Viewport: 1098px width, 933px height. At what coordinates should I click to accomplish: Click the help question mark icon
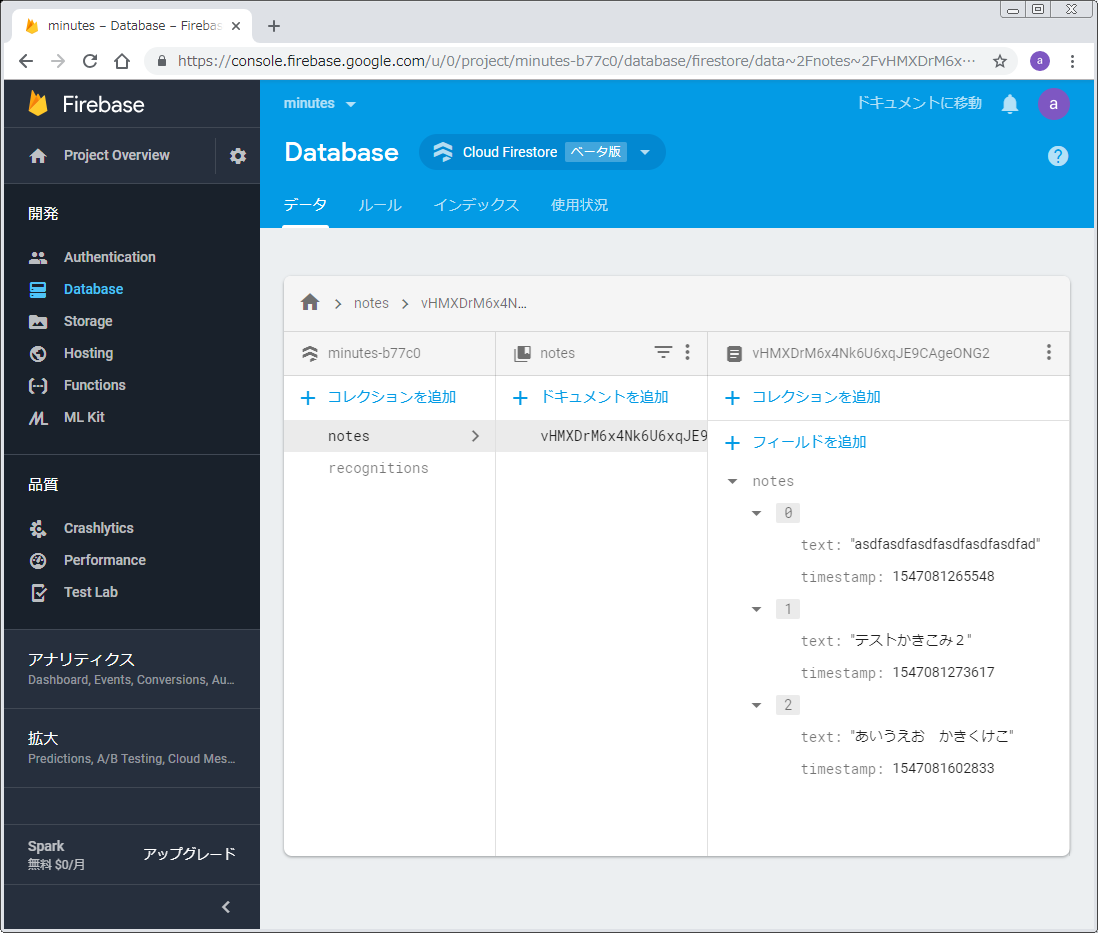click(1057, 156)
